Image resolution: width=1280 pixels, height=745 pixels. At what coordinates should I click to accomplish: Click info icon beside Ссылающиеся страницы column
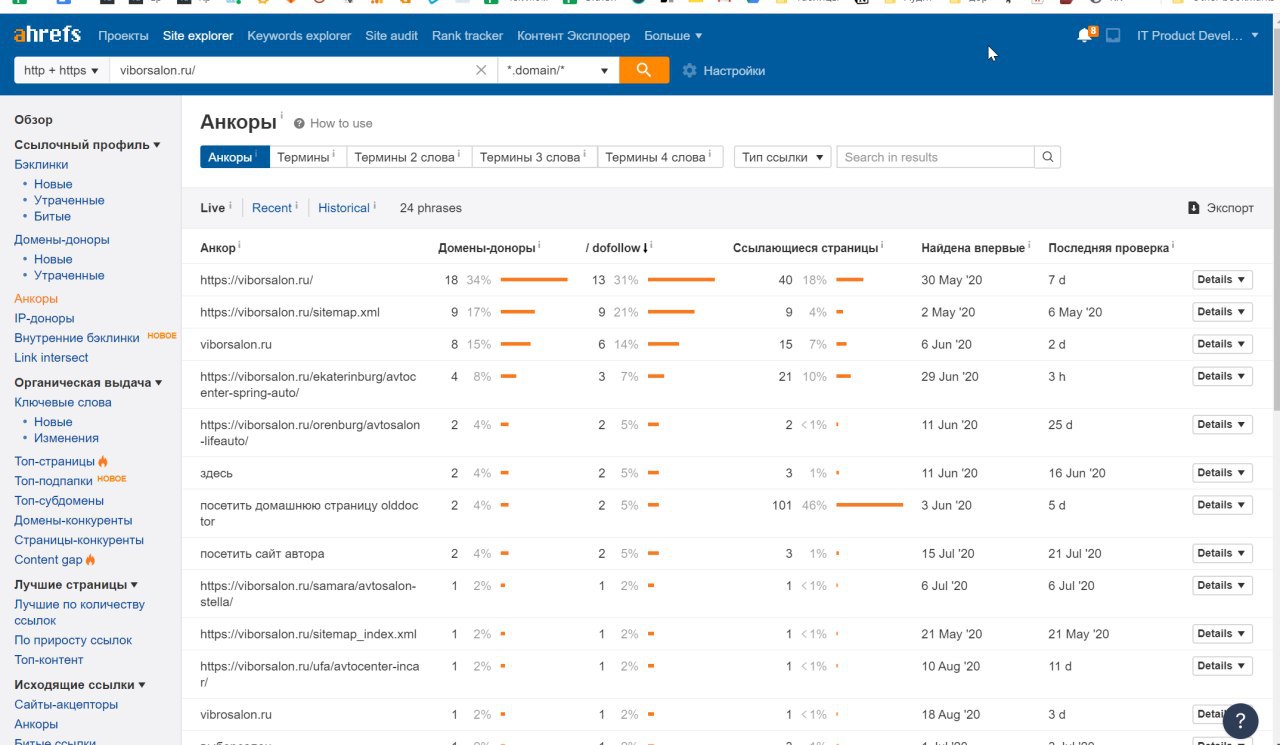882,245
